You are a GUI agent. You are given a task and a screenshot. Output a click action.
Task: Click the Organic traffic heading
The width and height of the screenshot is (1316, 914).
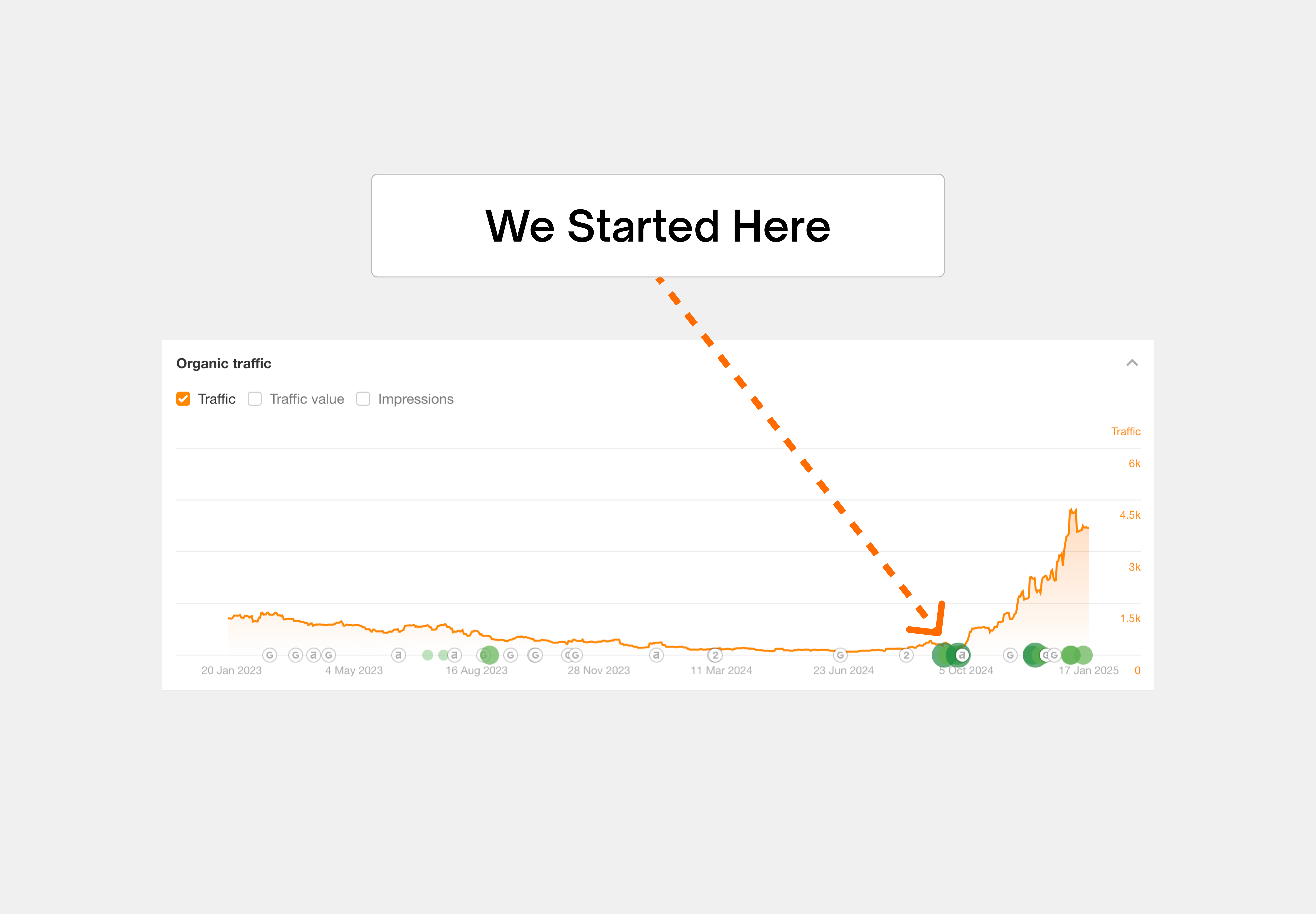(223, 363)
